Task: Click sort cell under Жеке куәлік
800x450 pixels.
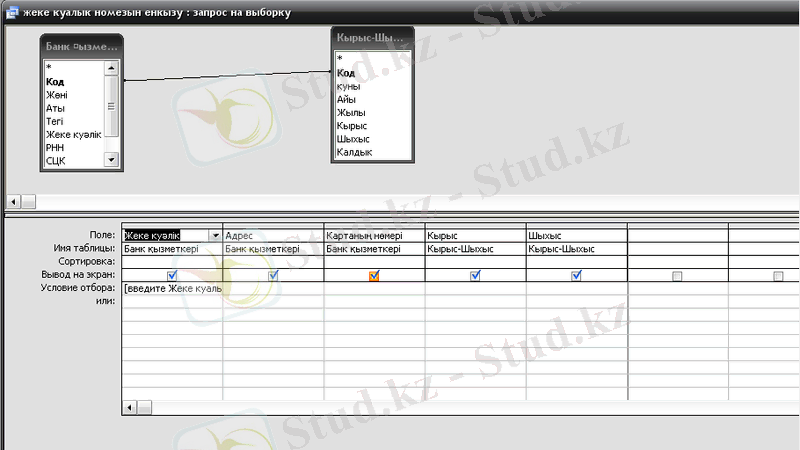Action: click(x=172, y=262)
